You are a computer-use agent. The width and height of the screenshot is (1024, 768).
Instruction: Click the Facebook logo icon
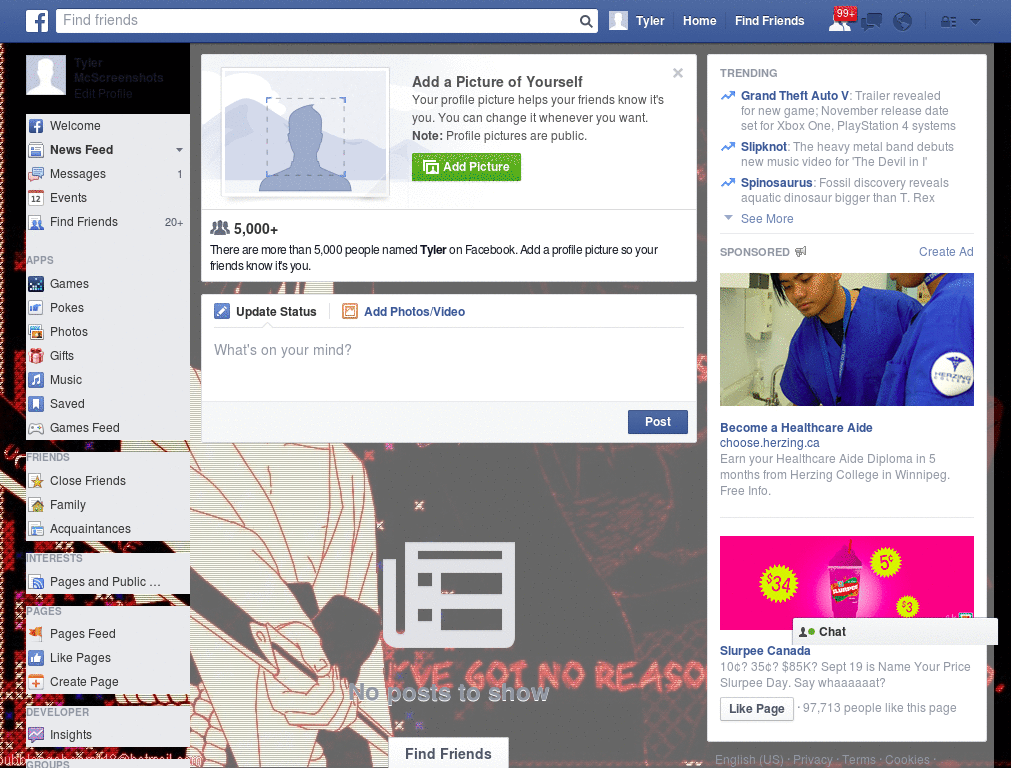(37, 21)
